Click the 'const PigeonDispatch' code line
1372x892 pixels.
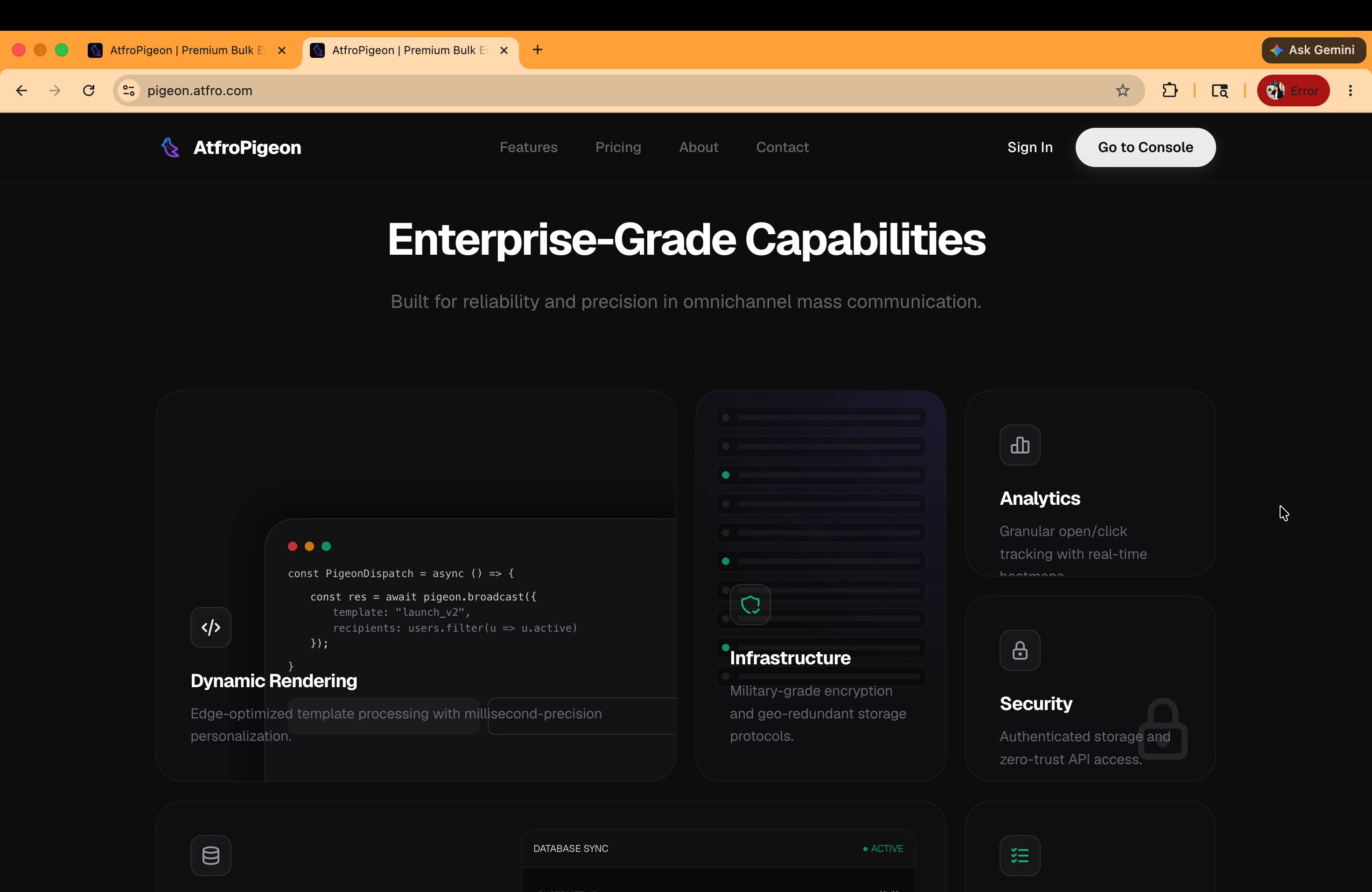401,574
